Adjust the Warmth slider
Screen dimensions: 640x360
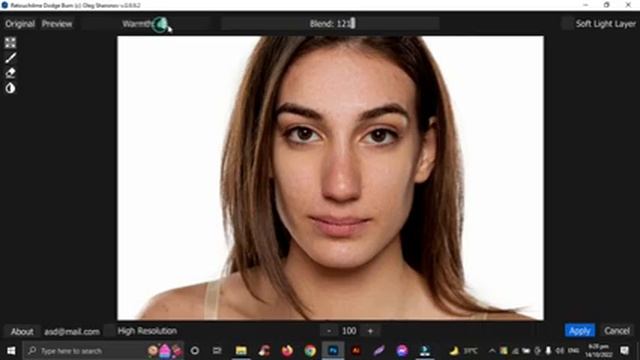145,24
